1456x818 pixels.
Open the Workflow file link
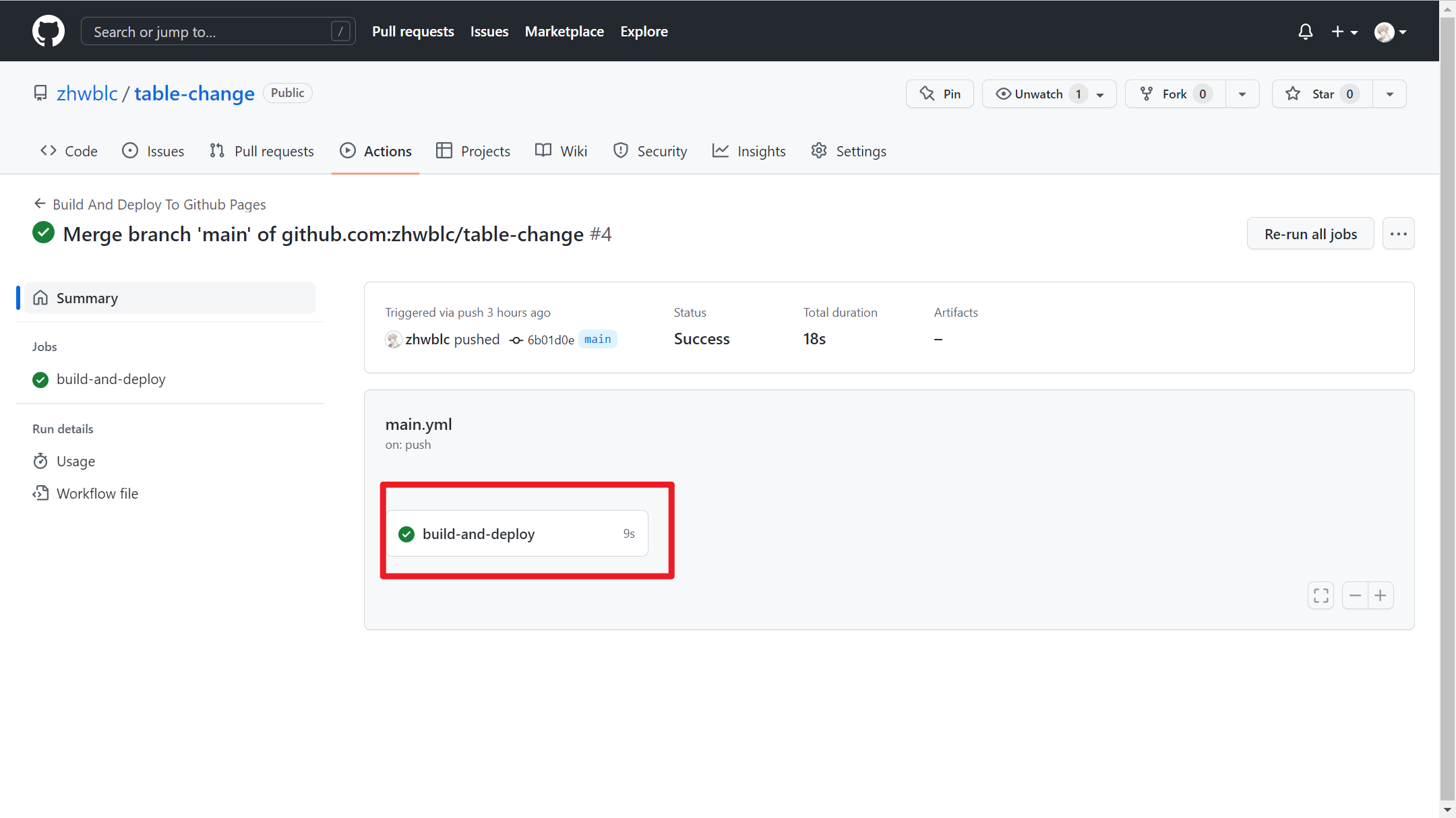86,494
